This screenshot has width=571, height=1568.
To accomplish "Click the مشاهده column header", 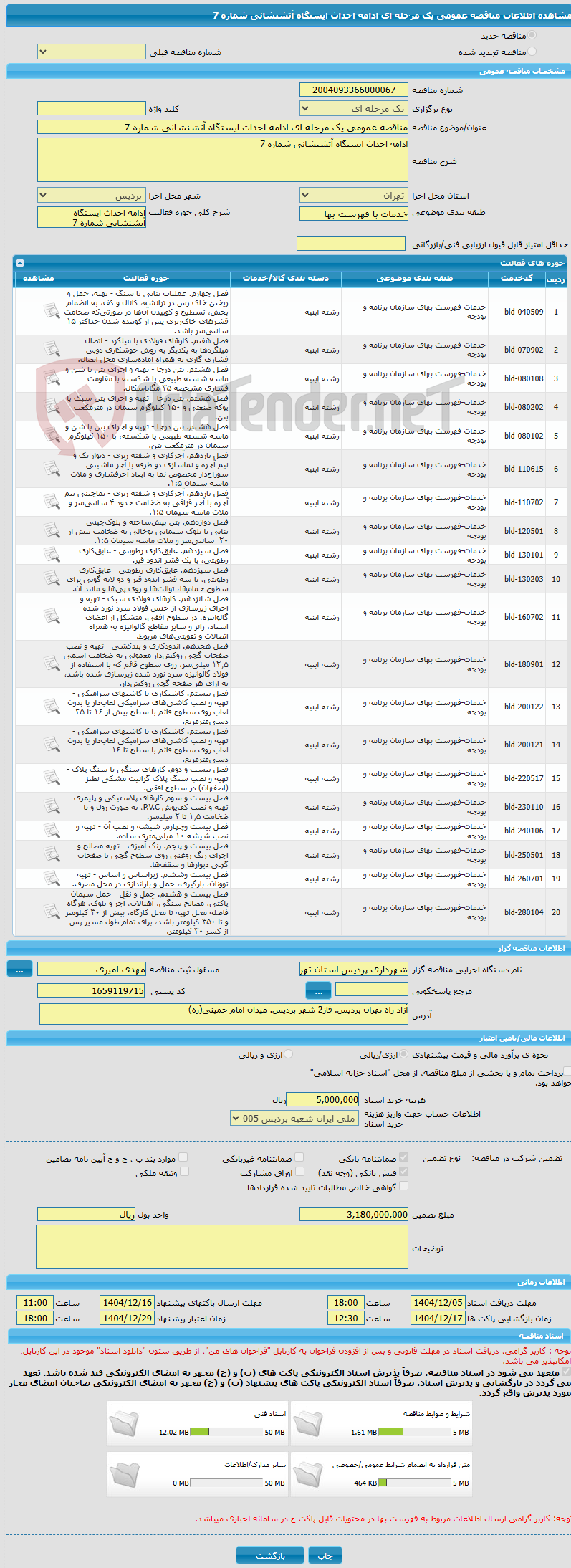I will [x=39, y=278].
